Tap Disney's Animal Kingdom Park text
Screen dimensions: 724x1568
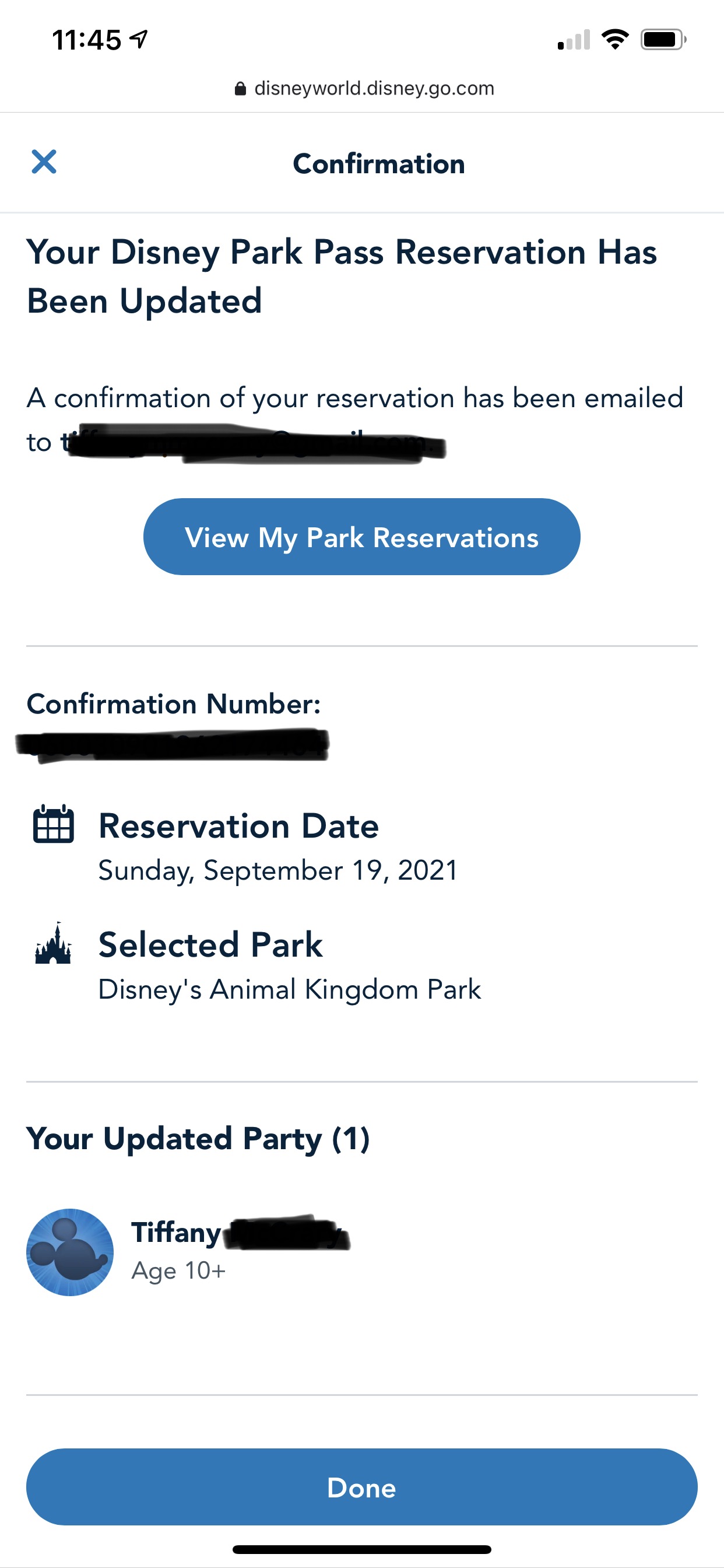pyautogui.click(x=290, y=989)
